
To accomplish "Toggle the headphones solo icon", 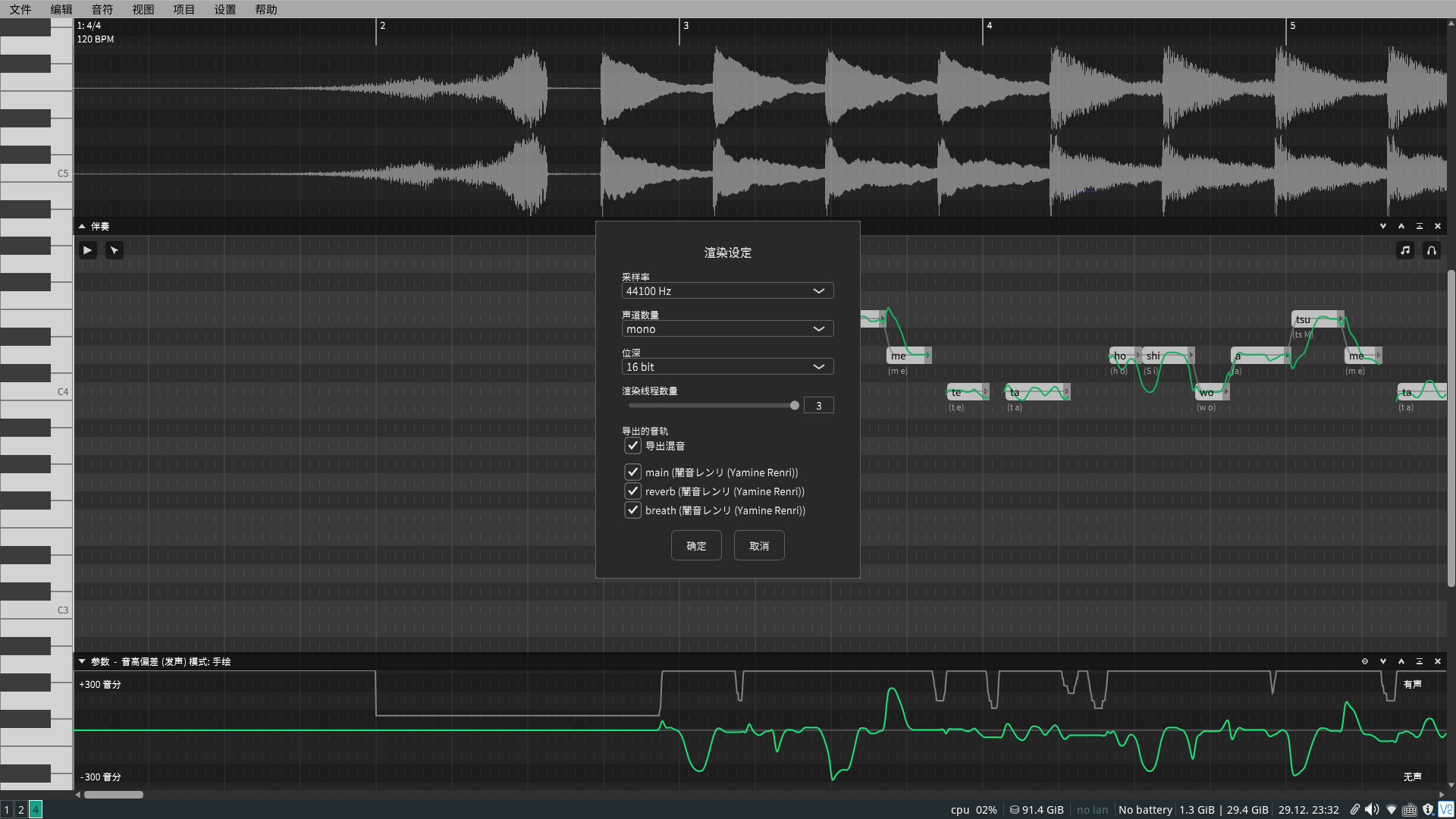I will coord(1432,250).
